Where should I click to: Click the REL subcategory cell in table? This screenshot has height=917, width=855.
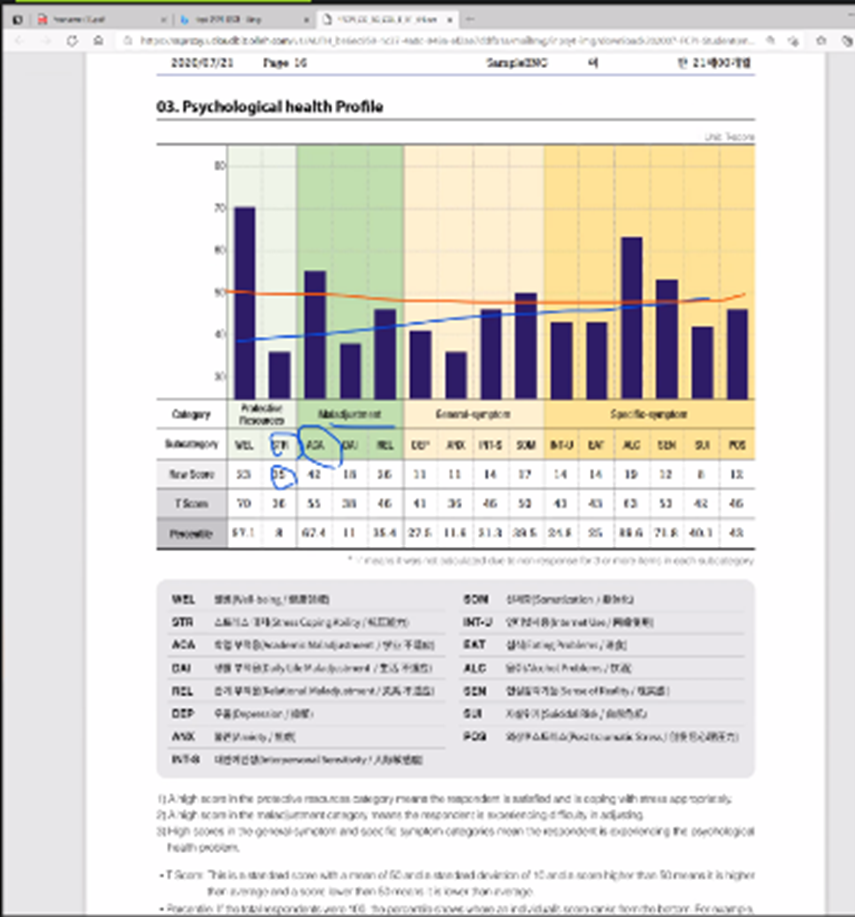point(385,445)
